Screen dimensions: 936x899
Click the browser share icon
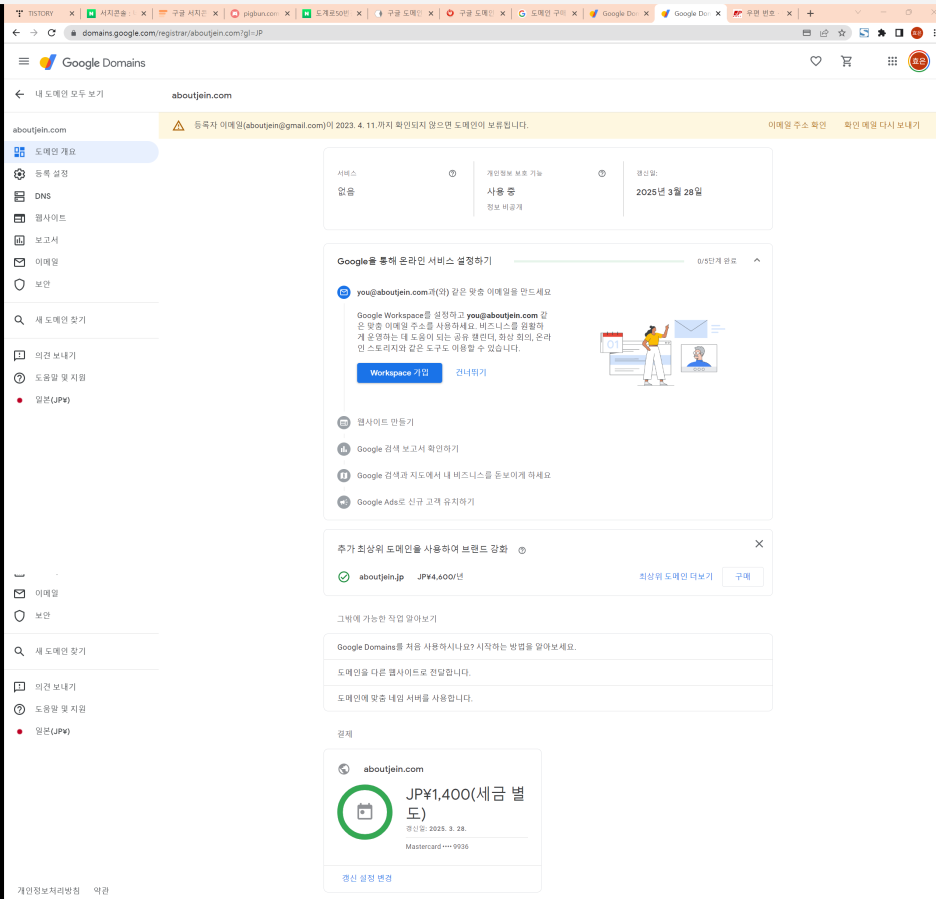824,33
